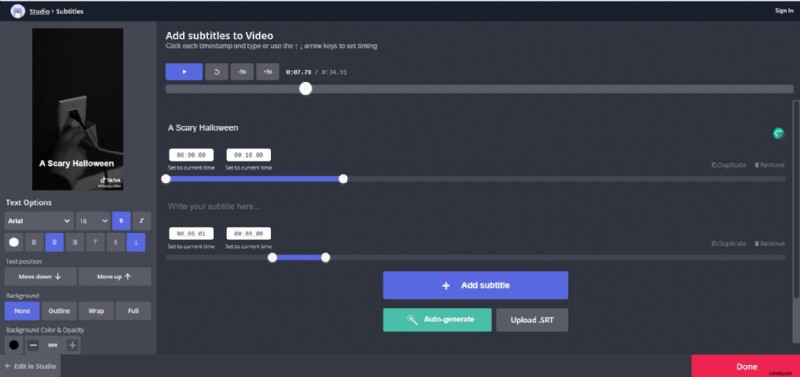Remove the 'A Scary Halloween' subtitle

click(x=770, y=165)
